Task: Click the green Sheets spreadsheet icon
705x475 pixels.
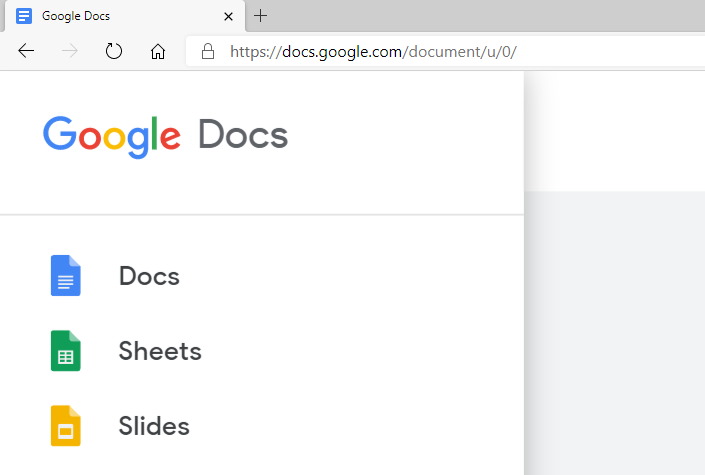Action: [x=66, y=351]
